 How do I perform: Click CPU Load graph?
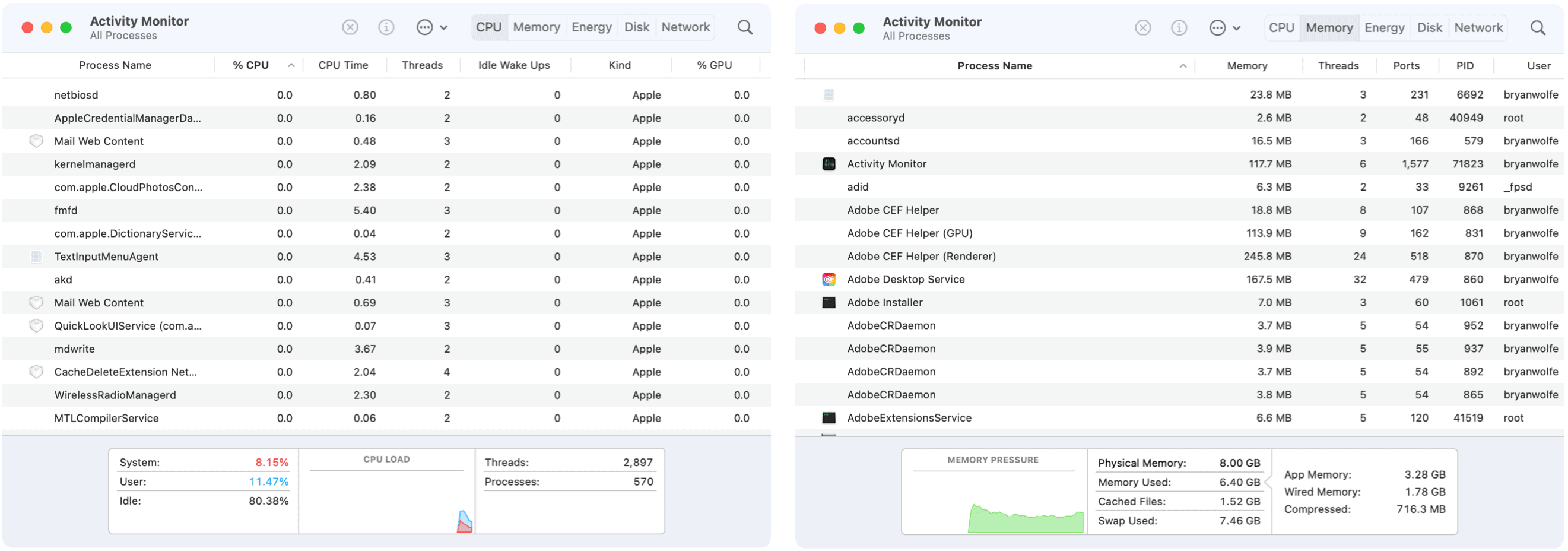coord(386,492)
